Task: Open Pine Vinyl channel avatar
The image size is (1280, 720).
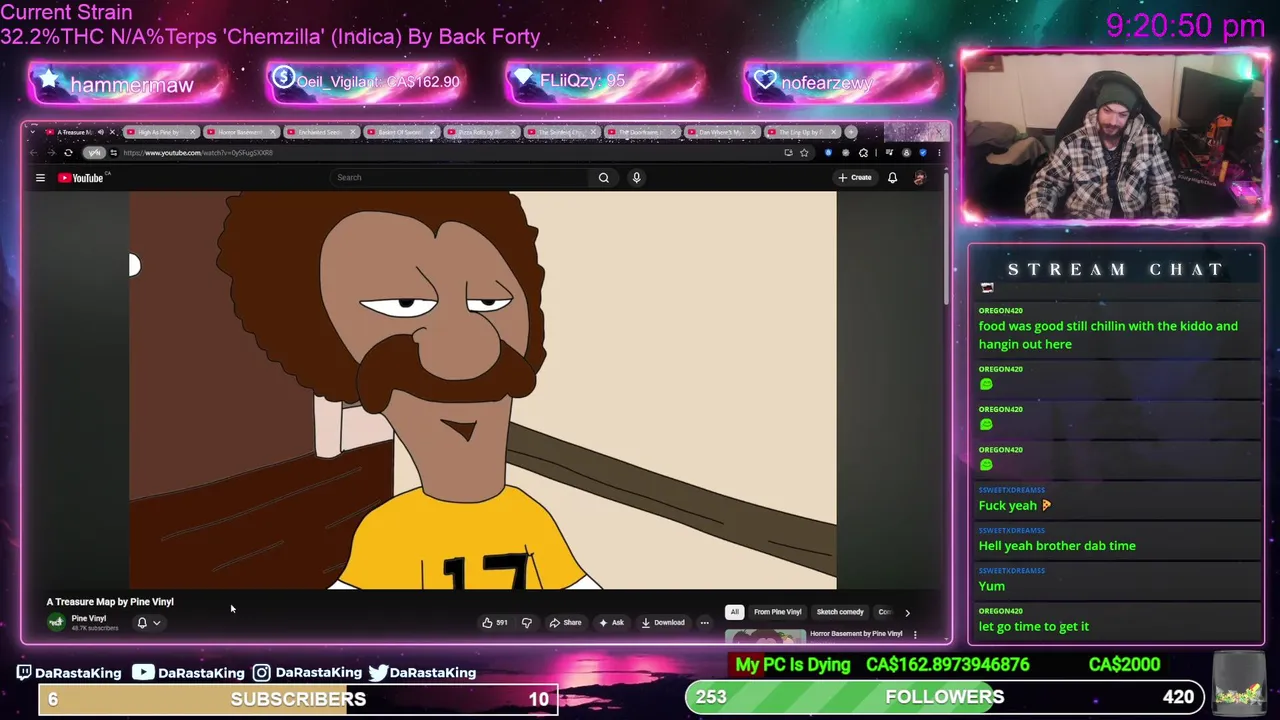Action: (x=56, y=622)
